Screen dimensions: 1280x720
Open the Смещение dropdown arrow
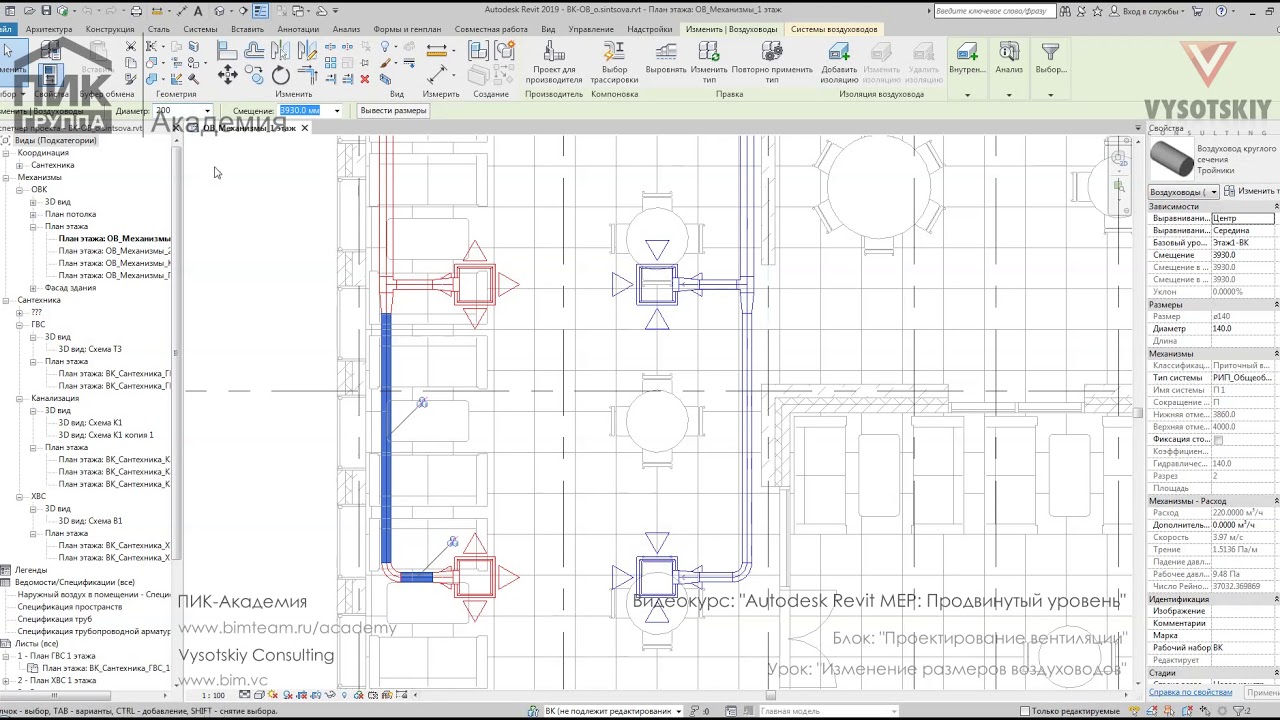click(x=336, y=111)
